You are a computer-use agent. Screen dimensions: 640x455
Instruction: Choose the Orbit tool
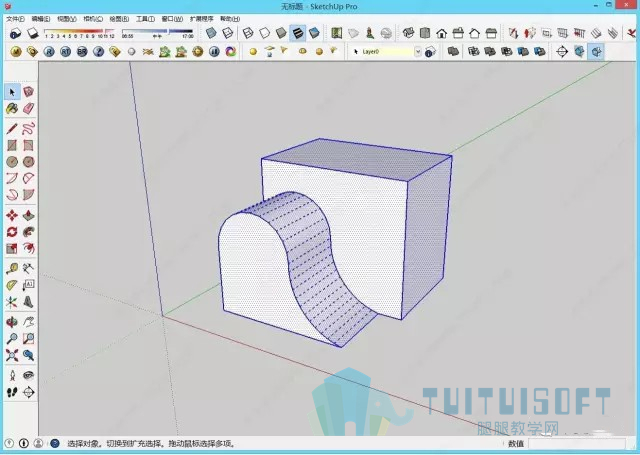(x=12, y=322)
